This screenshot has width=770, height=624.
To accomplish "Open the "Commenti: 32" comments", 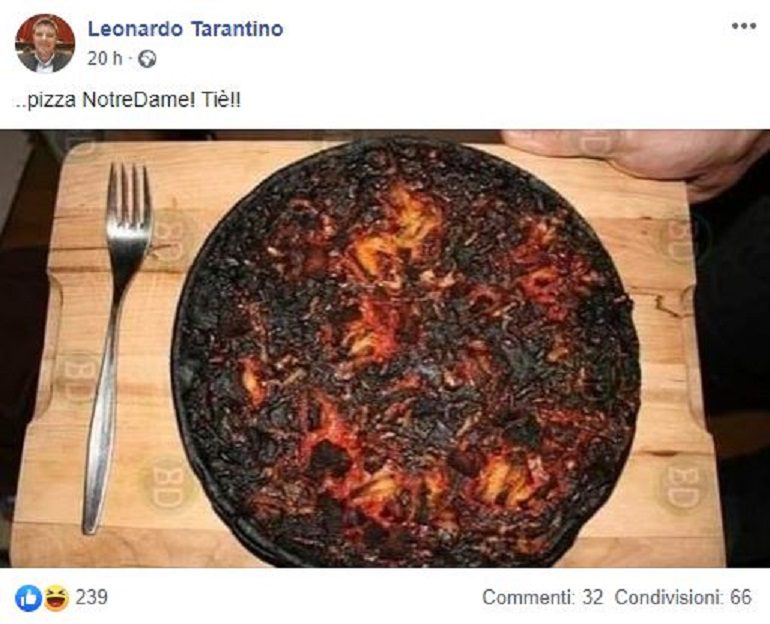I will 542,597.
